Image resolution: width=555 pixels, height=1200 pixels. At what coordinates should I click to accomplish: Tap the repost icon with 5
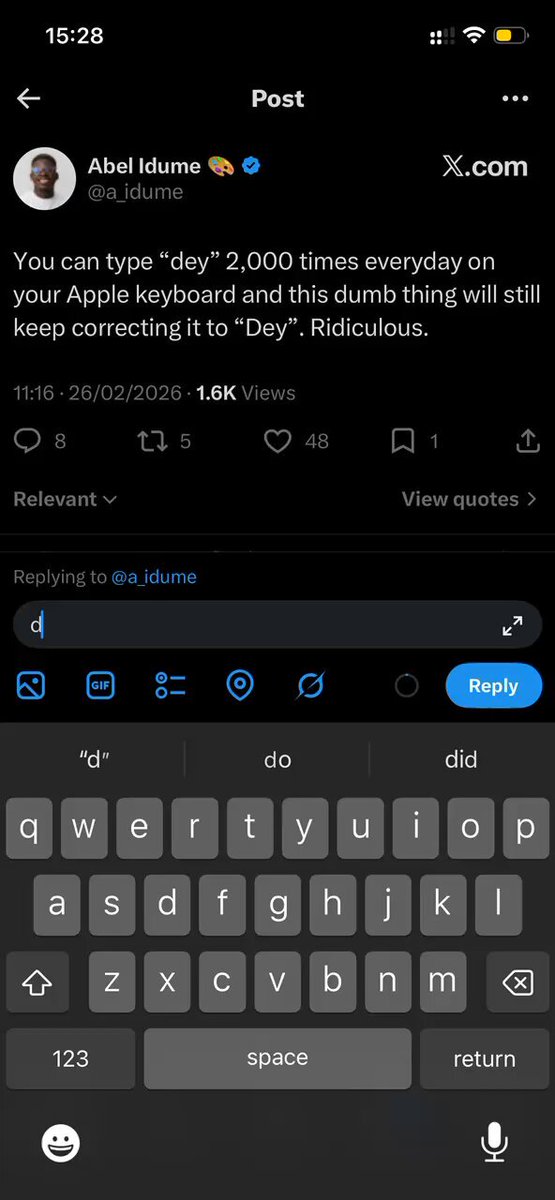[x=153, y=441]
